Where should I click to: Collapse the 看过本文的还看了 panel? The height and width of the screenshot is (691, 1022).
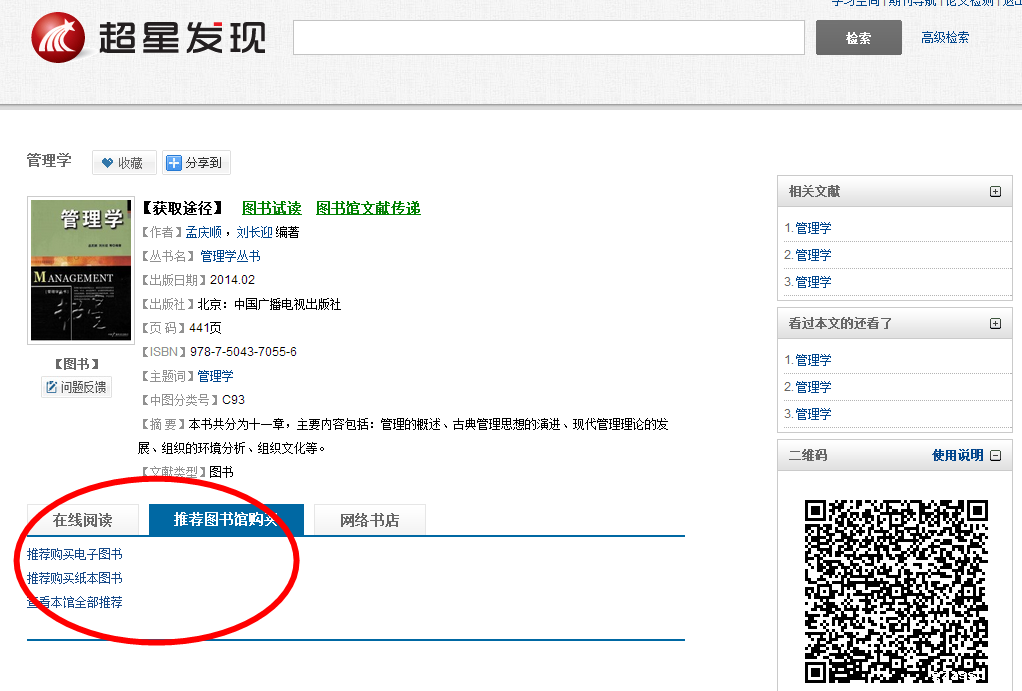tap(995, 324)
